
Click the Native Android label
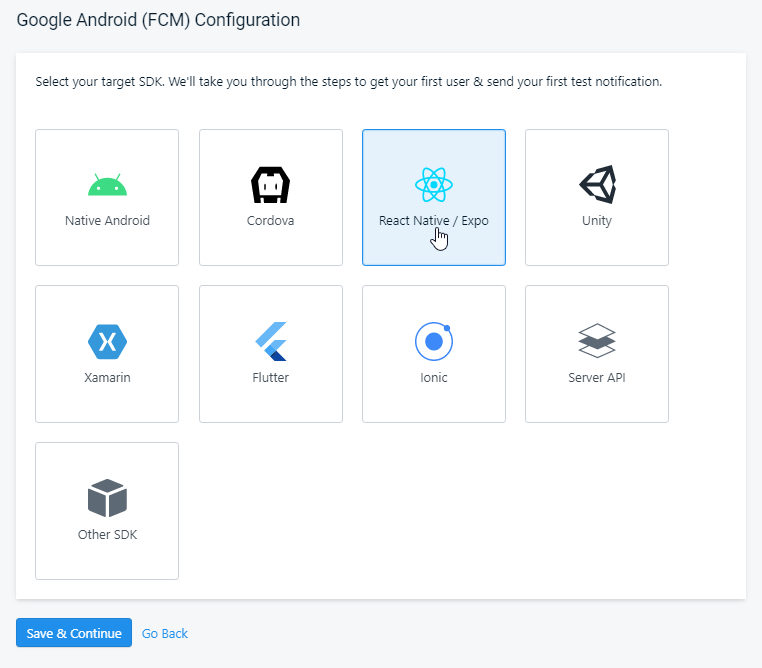coord(107,221)
